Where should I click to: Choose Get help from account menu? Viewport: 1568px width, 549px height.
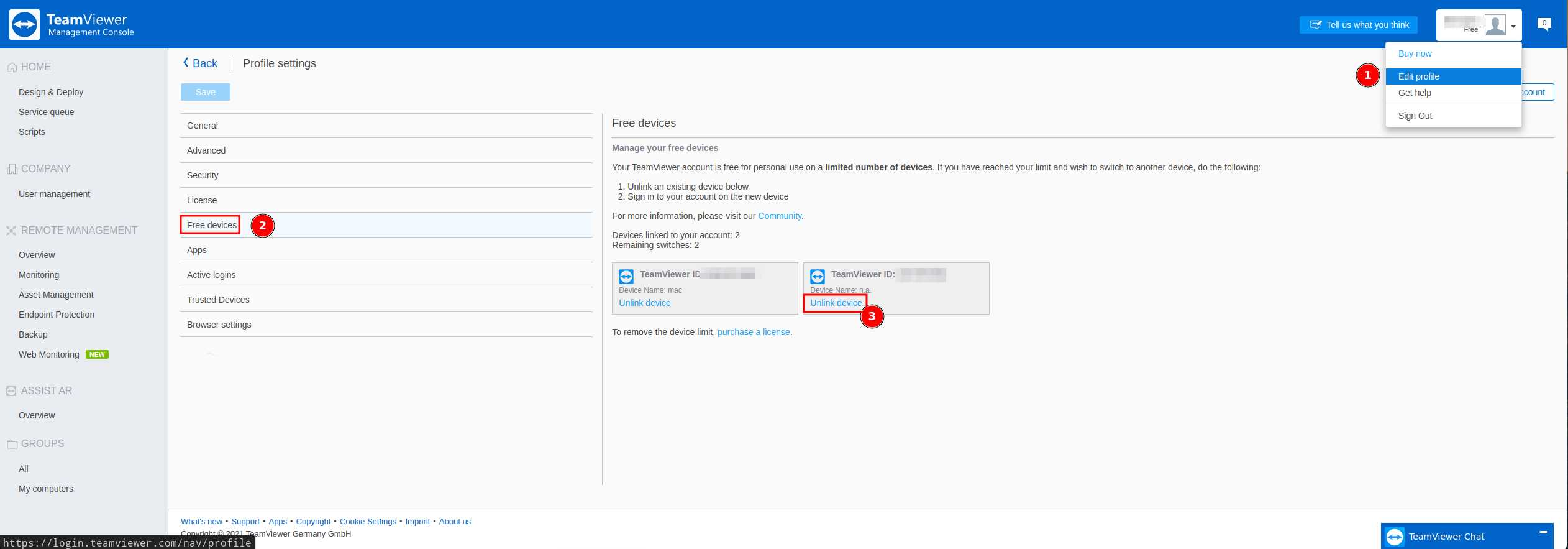[1454, 93]
